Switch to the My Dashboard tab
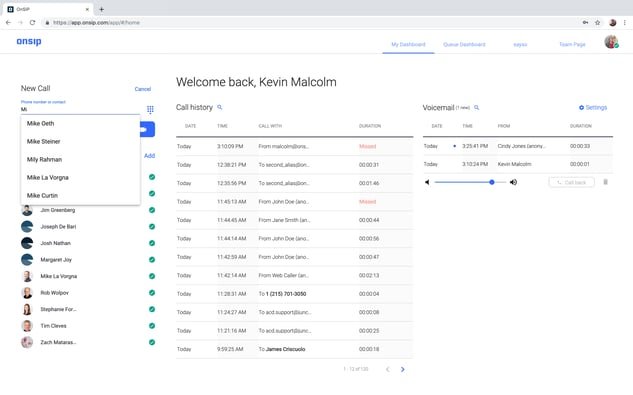The width and height of the screenshot is (633, 395). click(x=408, y=44)
